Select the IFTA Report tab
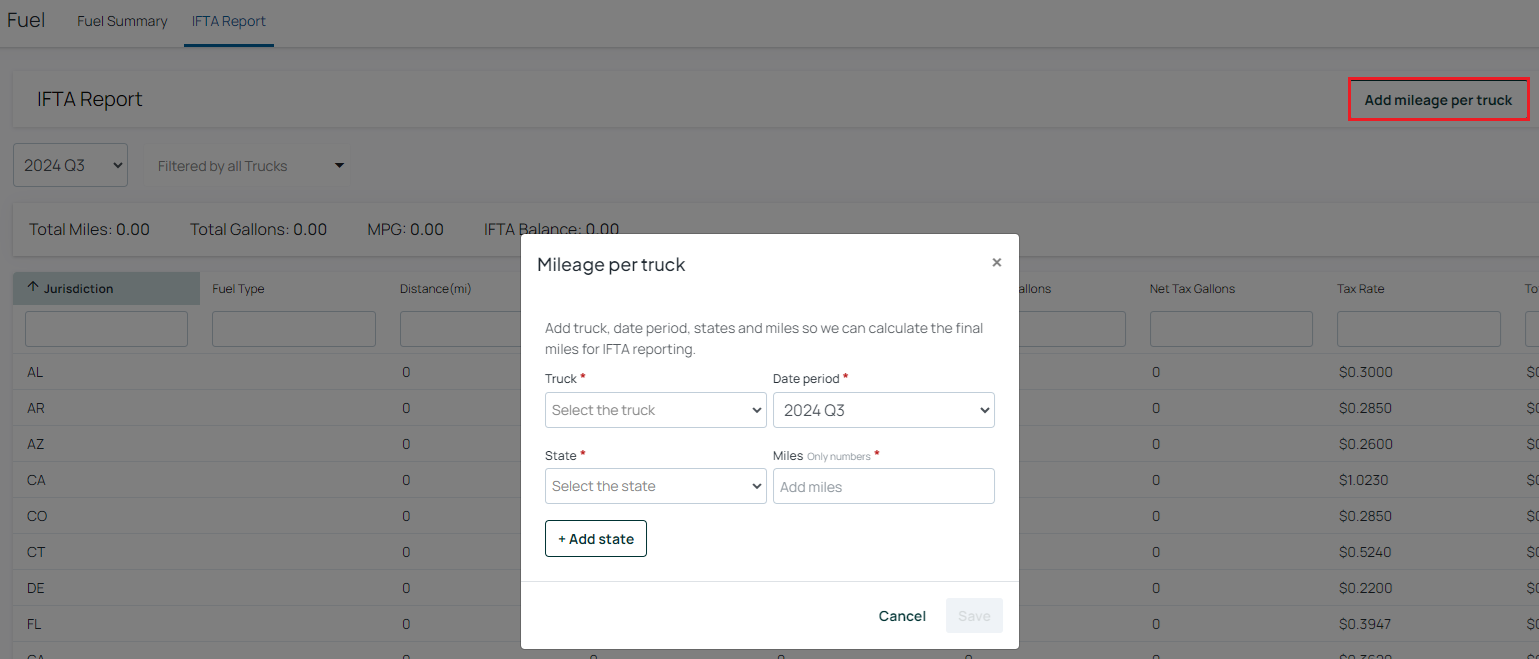Screen dimensions: 1539x659 click(x=229, y=21)
